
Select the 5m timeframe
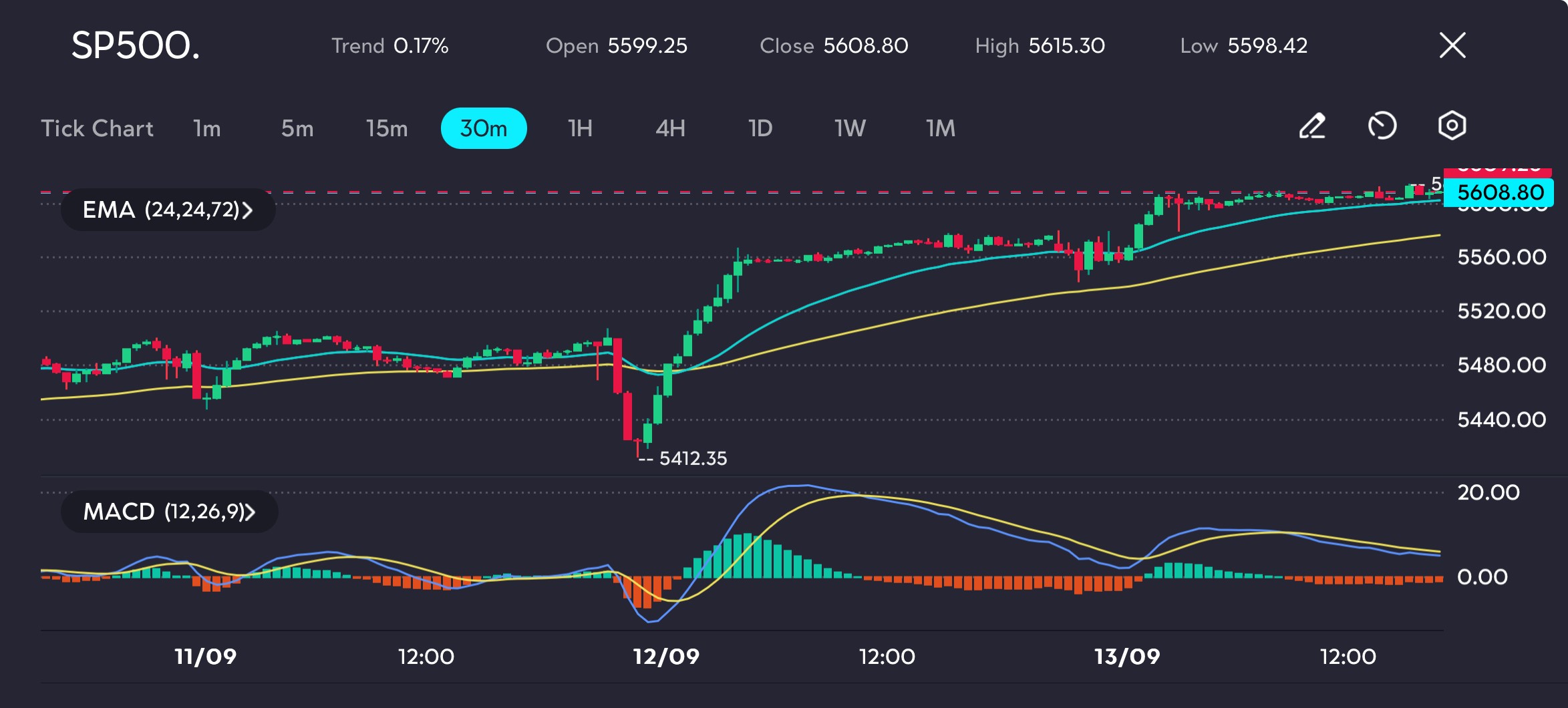297,128
